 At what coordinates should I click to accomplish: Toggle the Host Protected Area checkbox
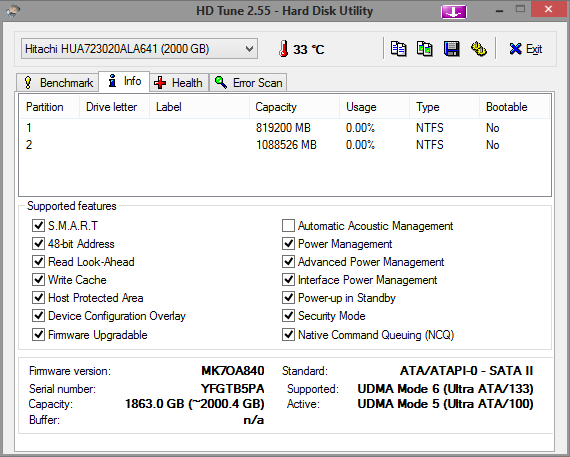(38, 297)
